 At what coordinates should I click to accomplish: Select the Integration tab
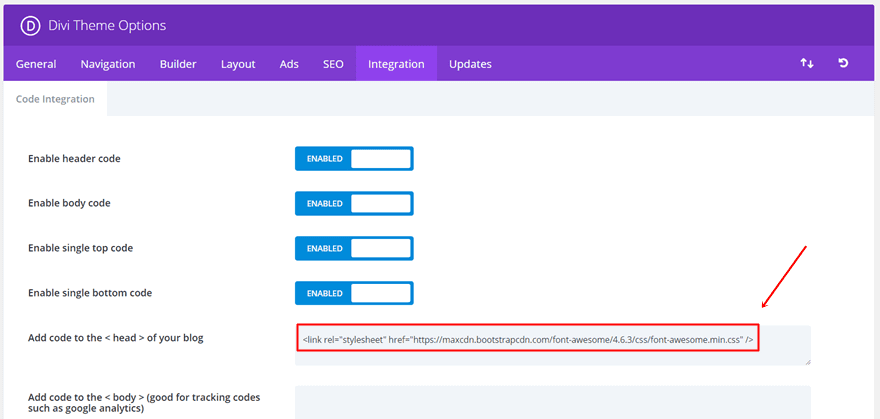[396, 64]
